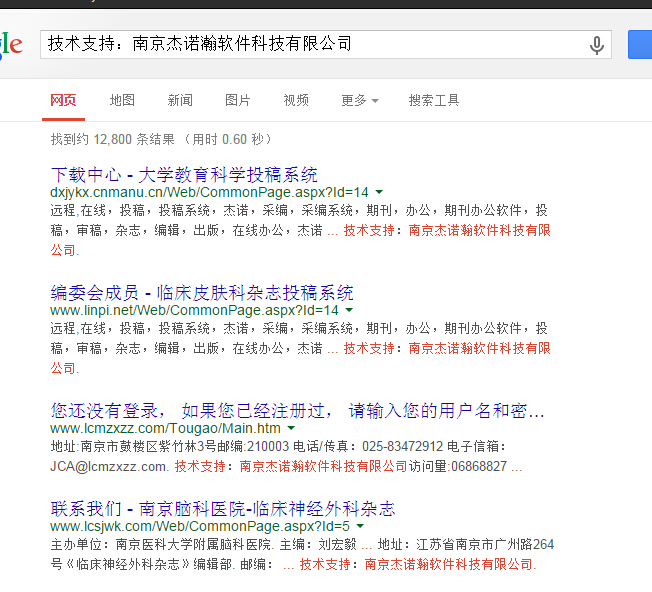This screenshot has width=652, height=592.
Task: Open result 下载中心 - 大学教育科学投稿系统
Action: (x=184, y=175)
